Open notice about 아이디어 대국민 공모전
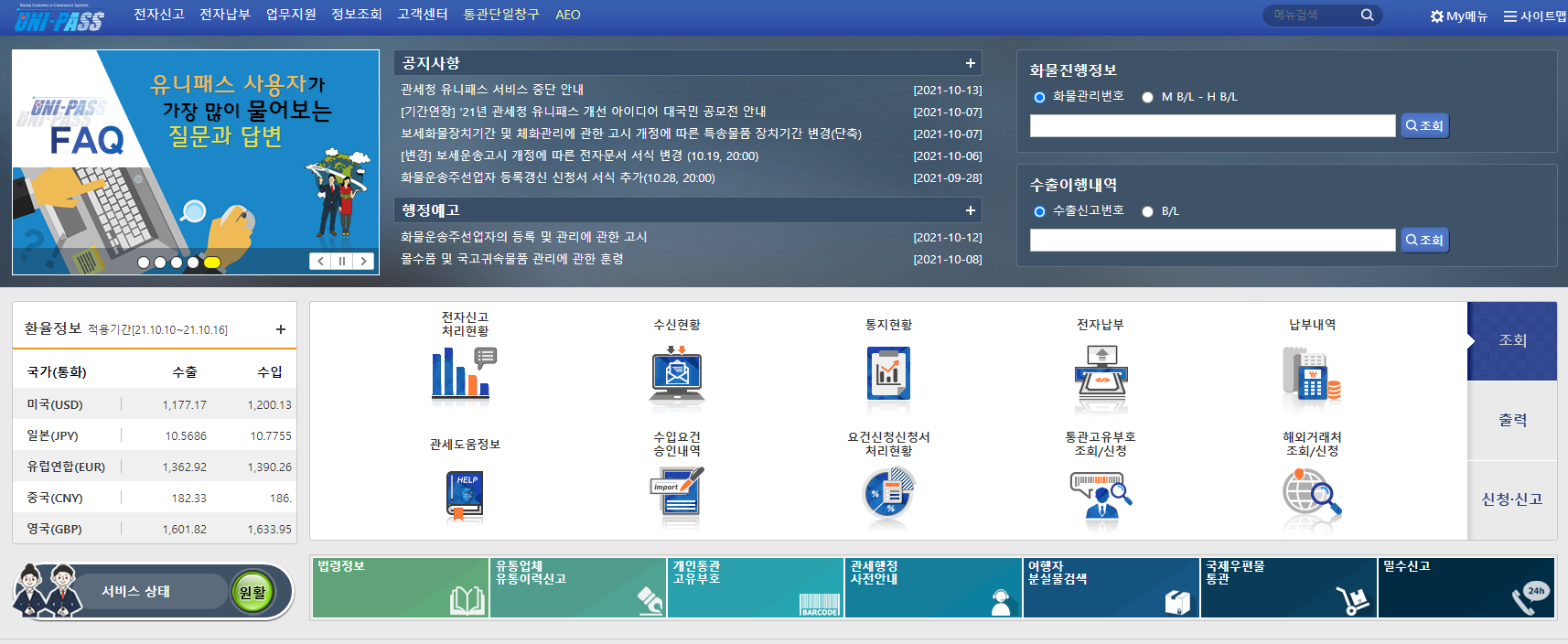The width and height of the screenshot is (1568, 644). [584, 112]
